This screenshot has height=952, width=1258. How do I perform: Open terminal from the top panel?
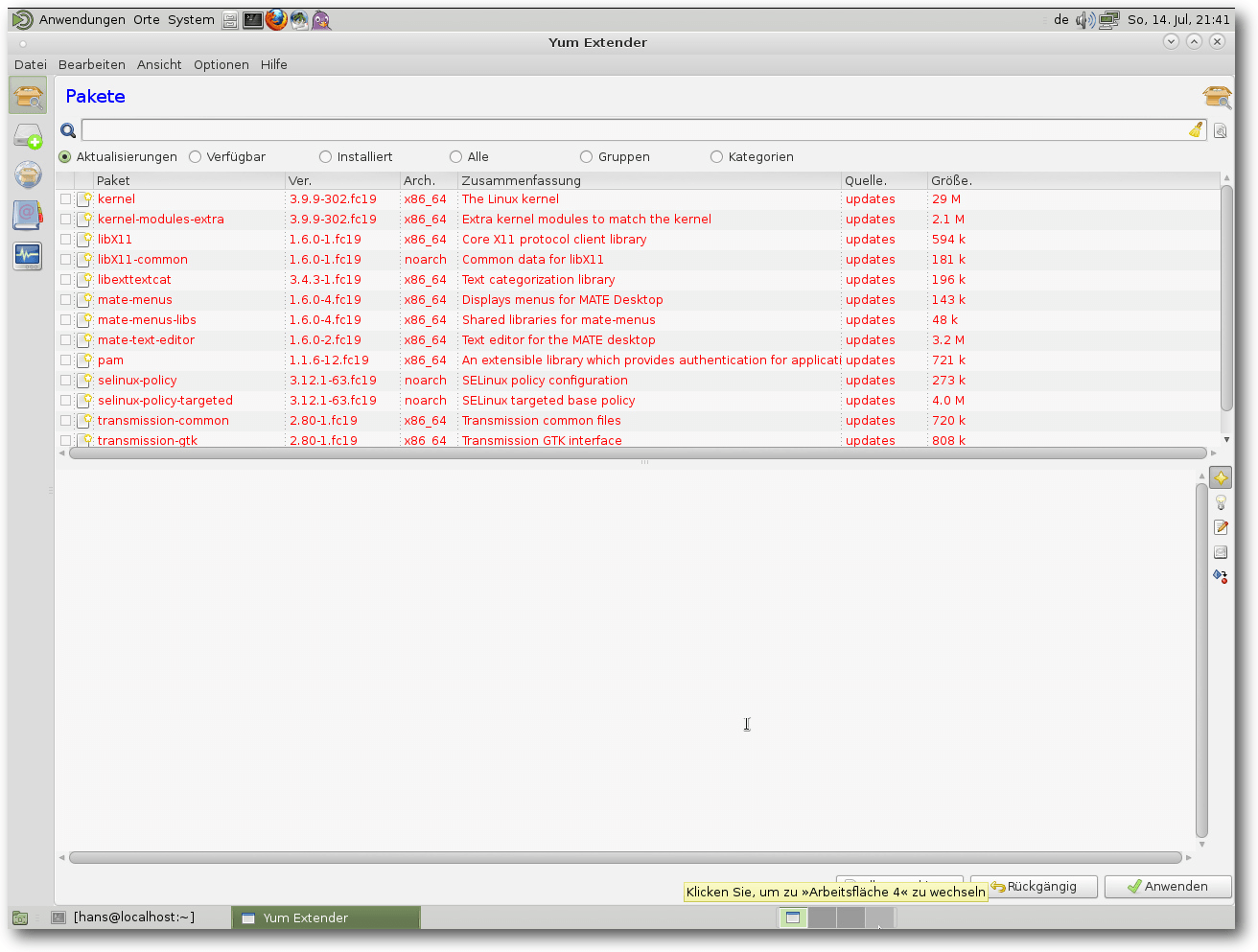[253, 20]
